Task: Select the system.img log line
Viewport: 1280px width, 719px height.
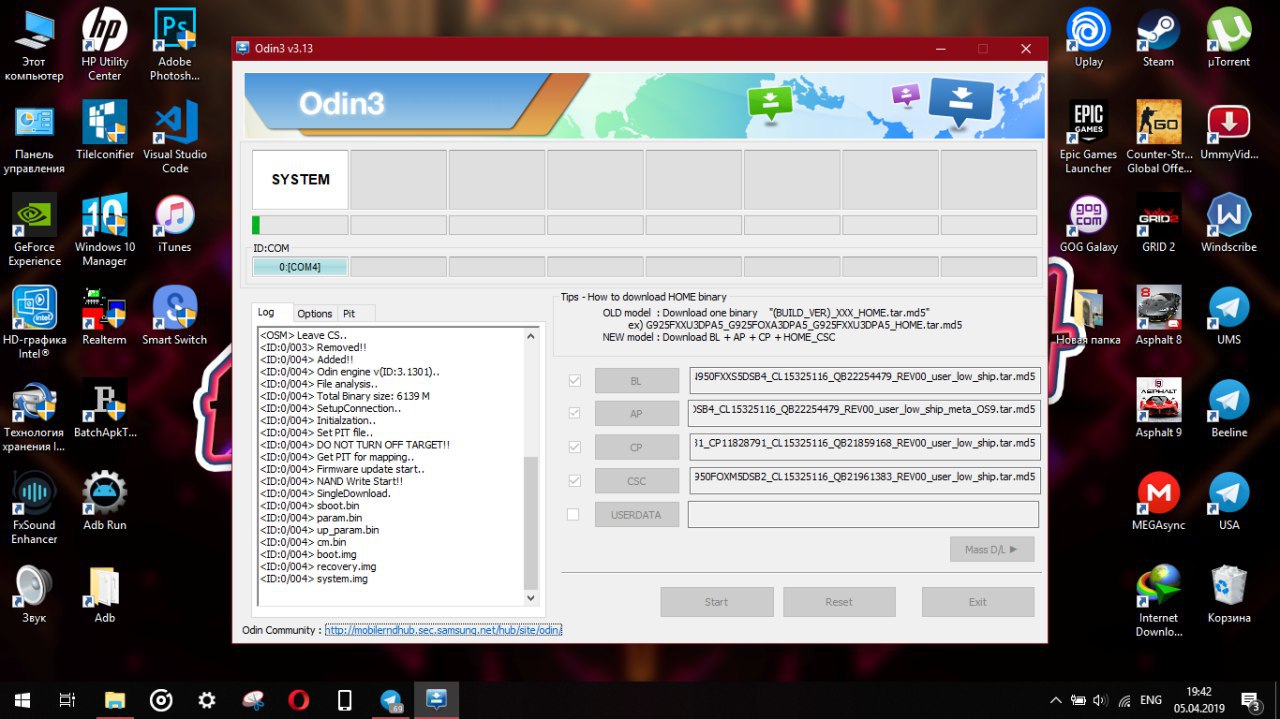Action: 313,579
